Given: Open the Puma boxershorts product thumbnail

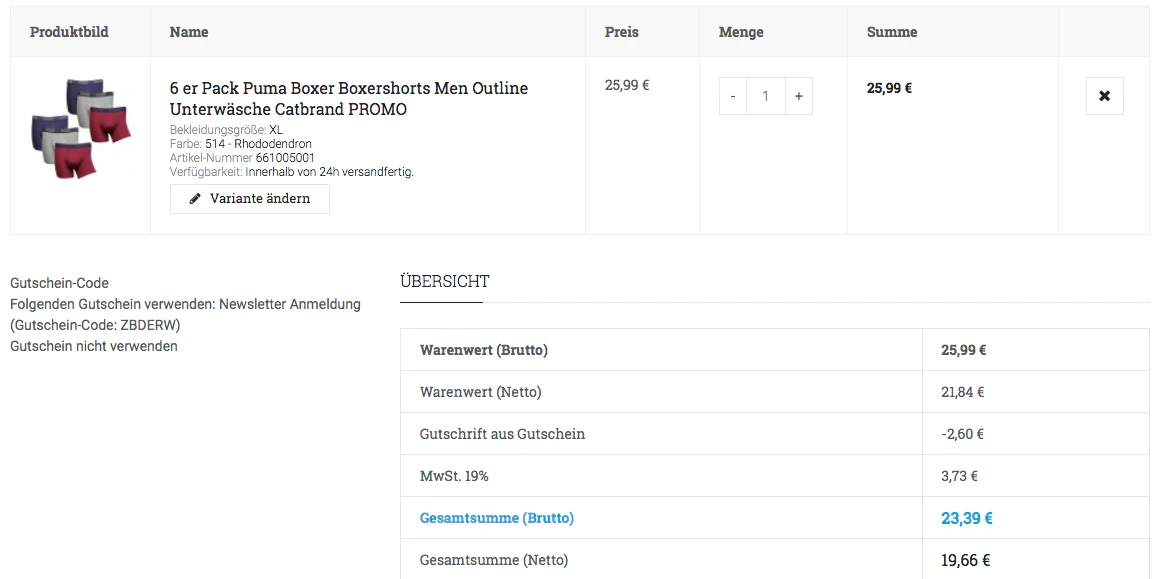Looking at the screenshot, I should pos(80,128).
